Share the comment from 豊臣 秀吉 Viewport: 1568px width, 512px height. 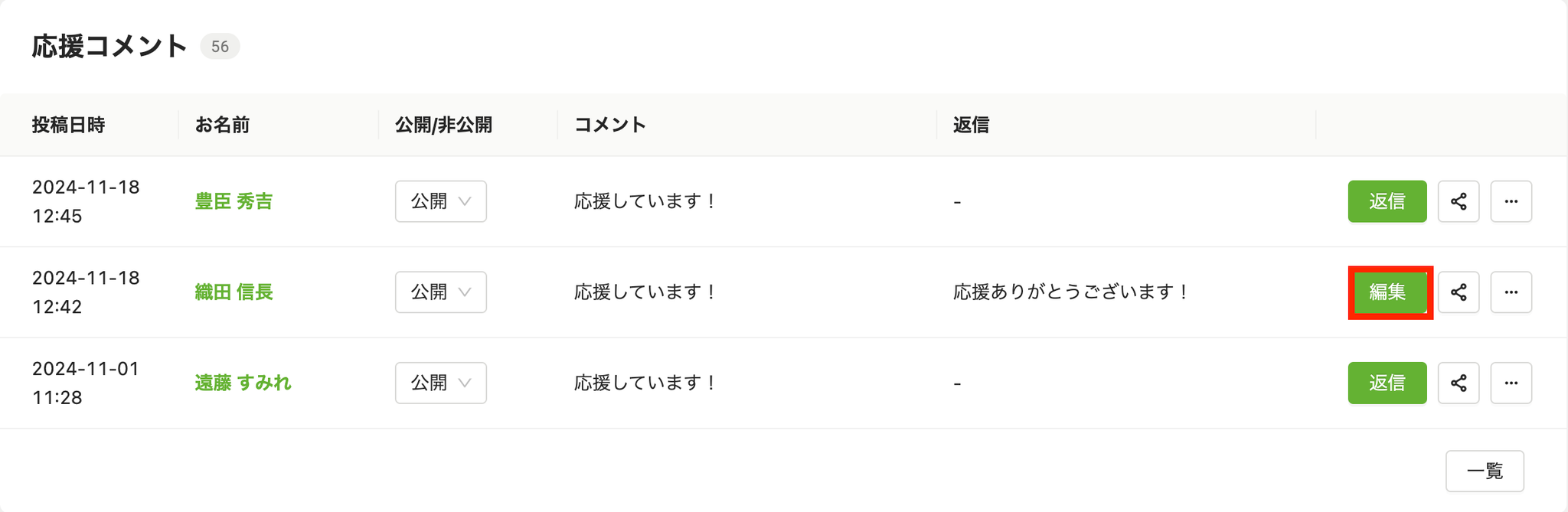pyautogui.click(x=1459, y=201)
